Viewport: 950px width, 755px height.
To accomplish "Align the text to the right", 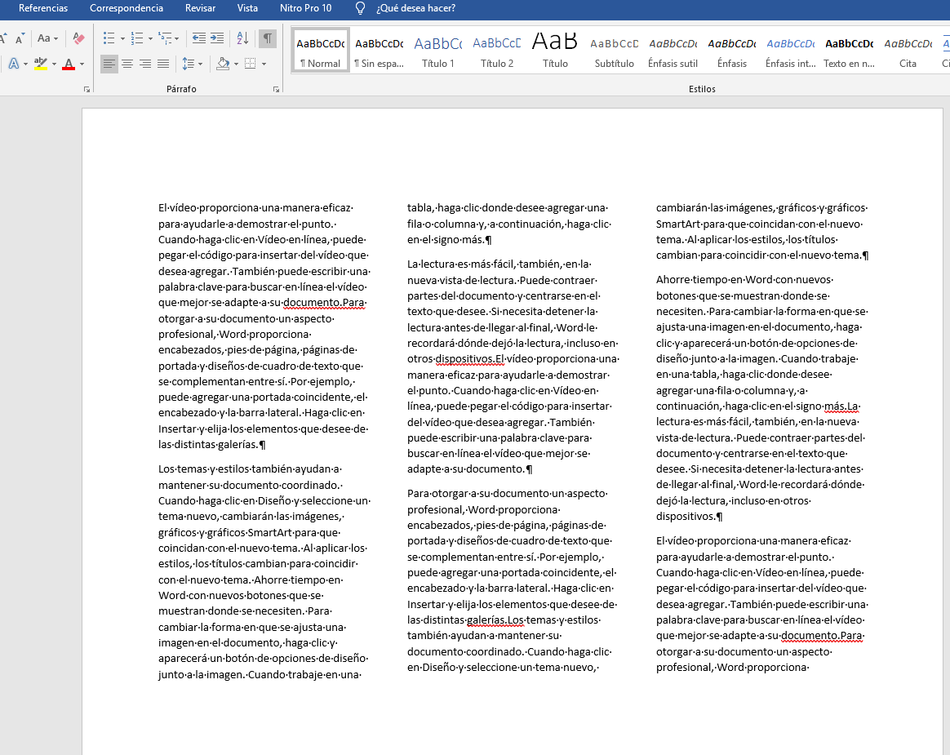I will pos(145,64).
